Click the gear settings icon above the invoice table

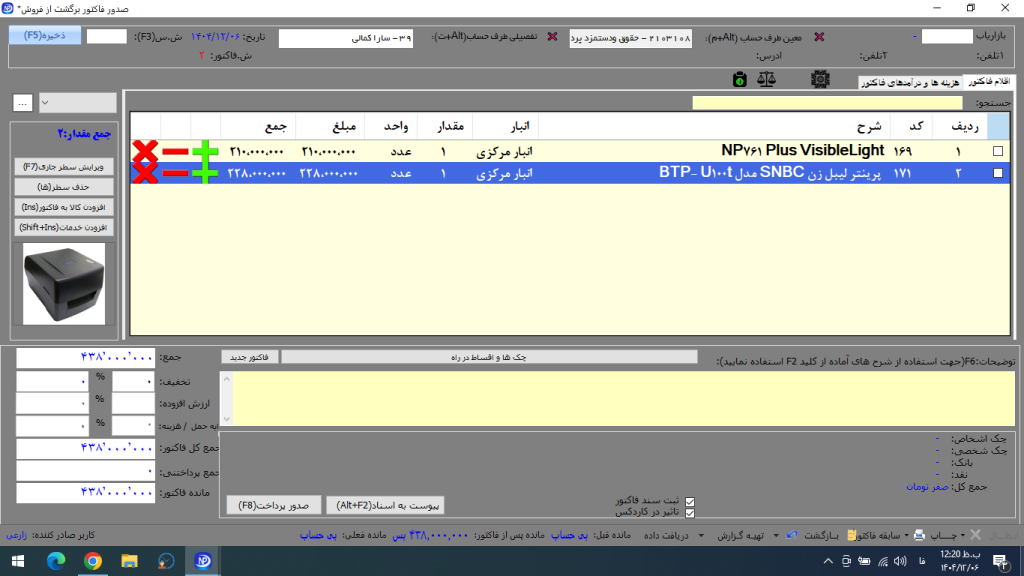(820, 79)
